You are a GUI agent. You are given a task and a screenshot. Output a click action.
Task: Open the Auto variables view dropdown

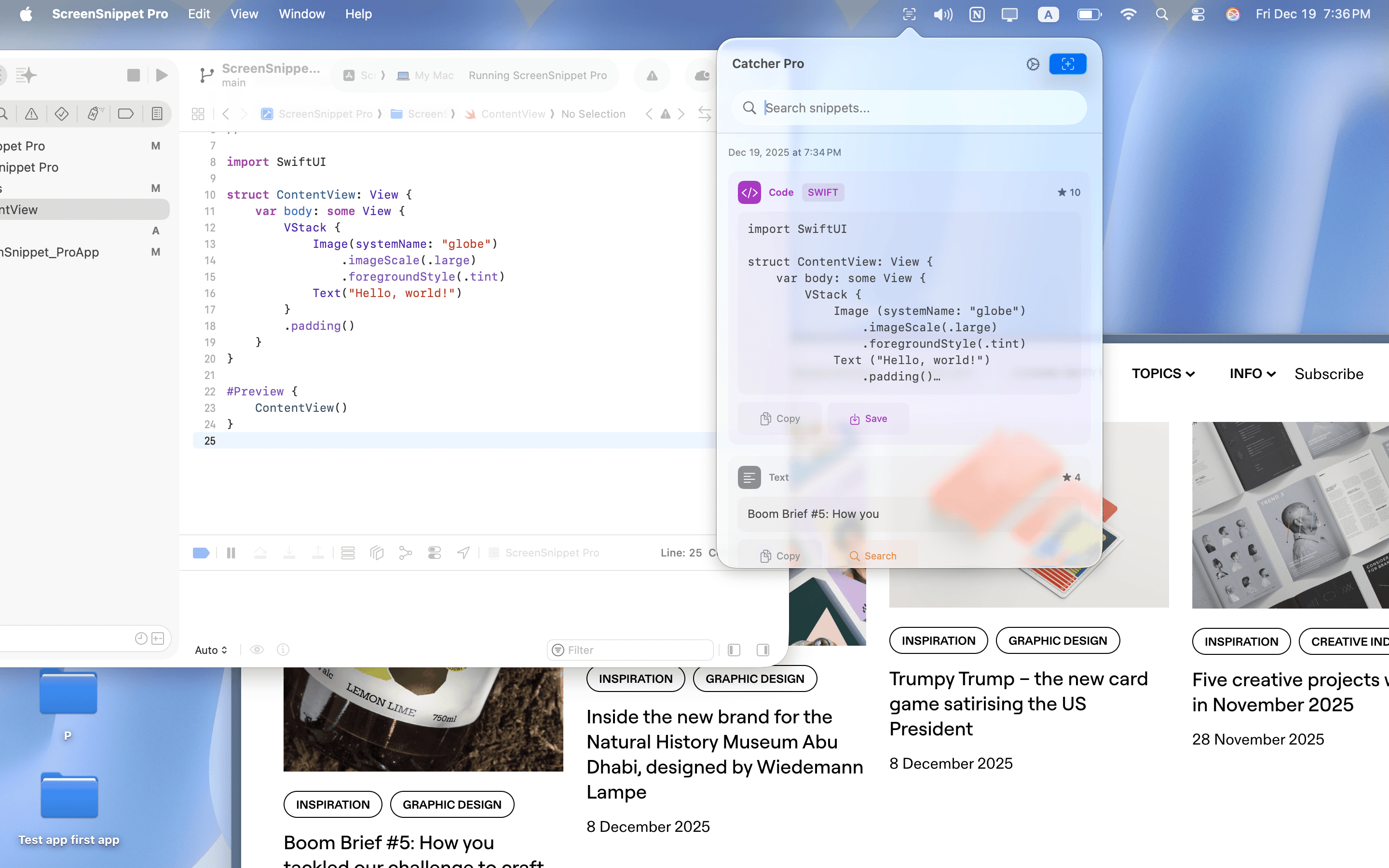click(210, 649)
